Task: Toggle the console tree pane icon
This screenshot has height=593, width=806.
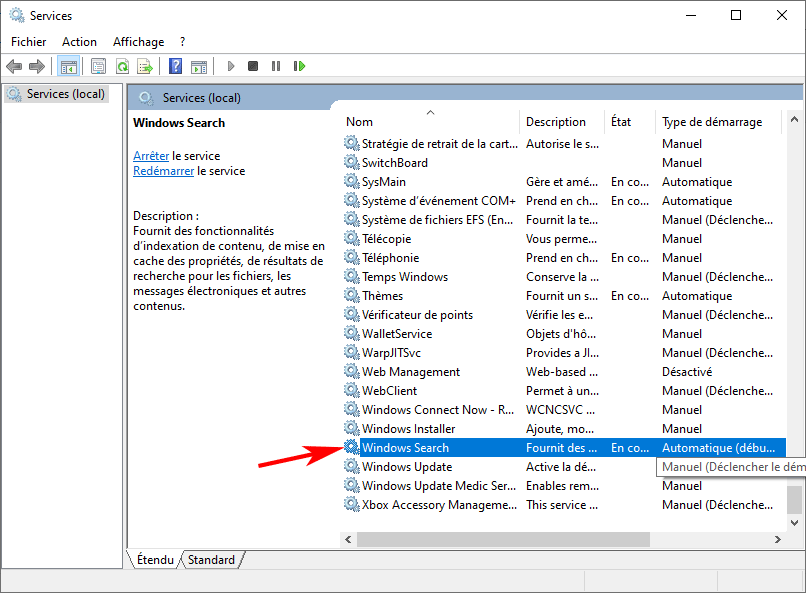Action: tap(68, 66)
